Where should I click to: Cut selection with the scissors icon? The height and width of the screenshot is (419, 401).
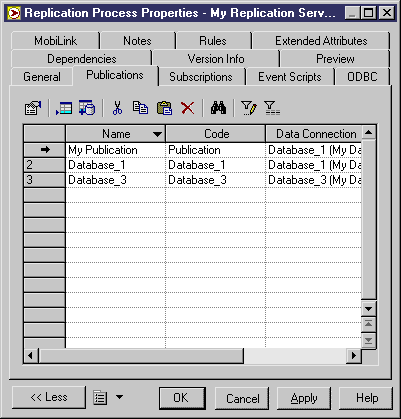117,108
